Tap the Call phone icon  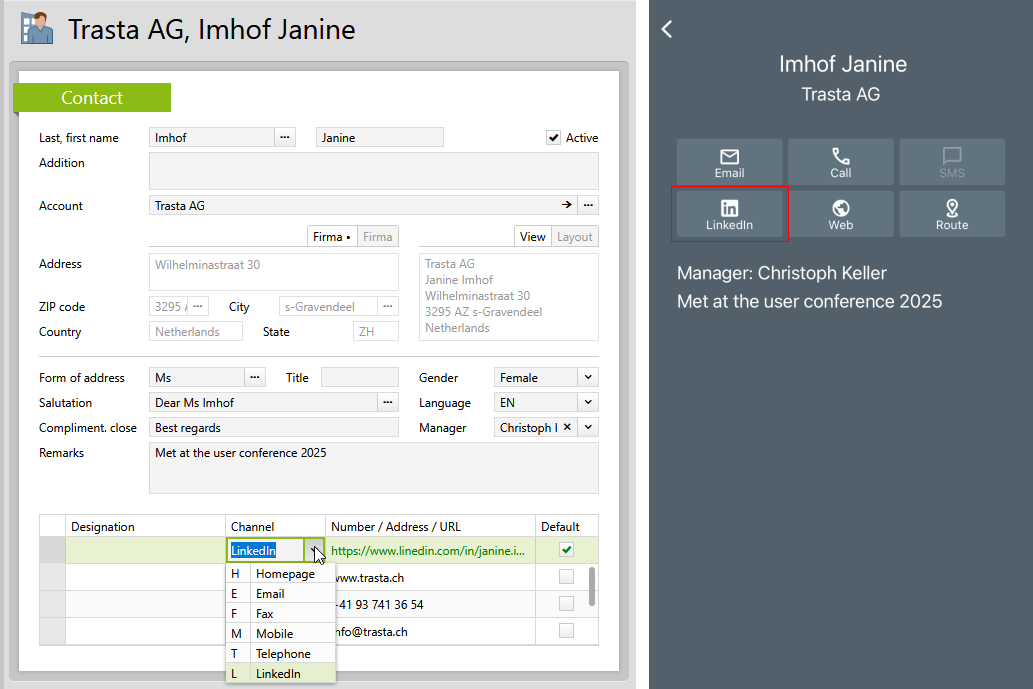click(x=840, y=162)
